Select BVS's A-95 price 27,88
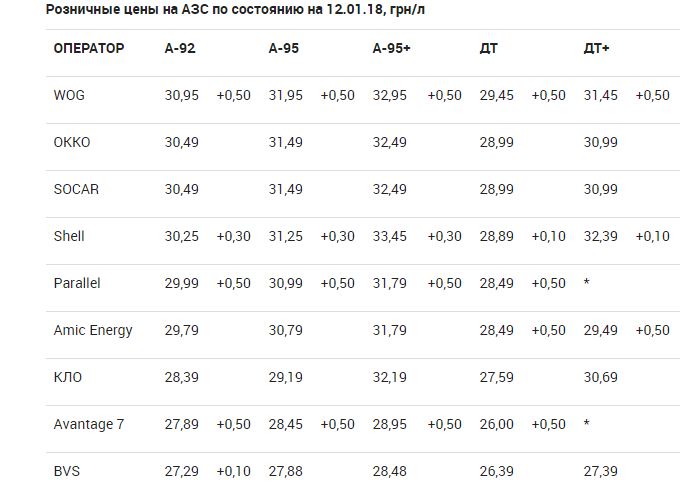Image resolution: width=692 pixels, height=498 pixels. point(286,471)
